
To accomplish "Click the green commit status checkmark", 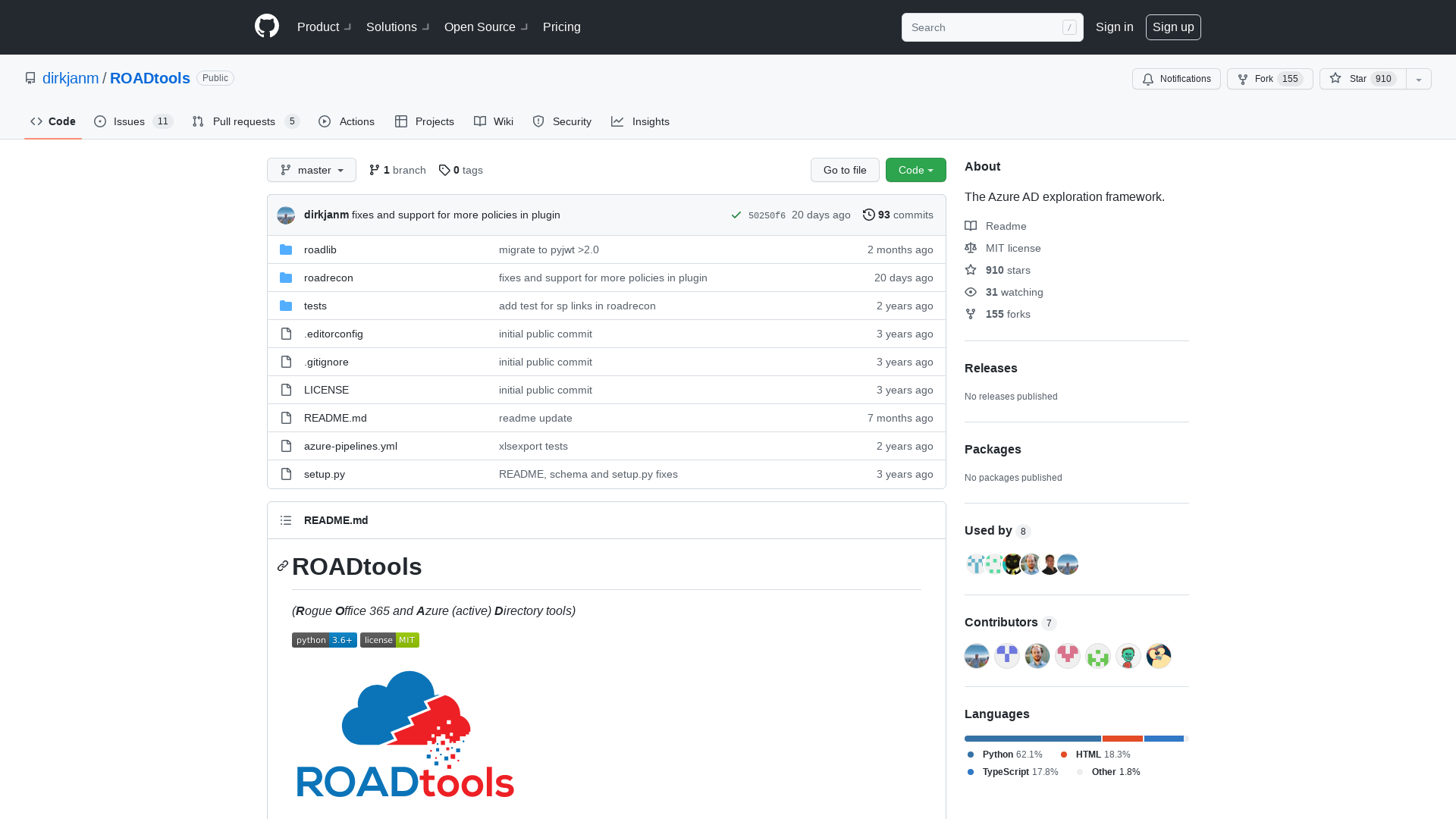I will click(x=736, y=215).
